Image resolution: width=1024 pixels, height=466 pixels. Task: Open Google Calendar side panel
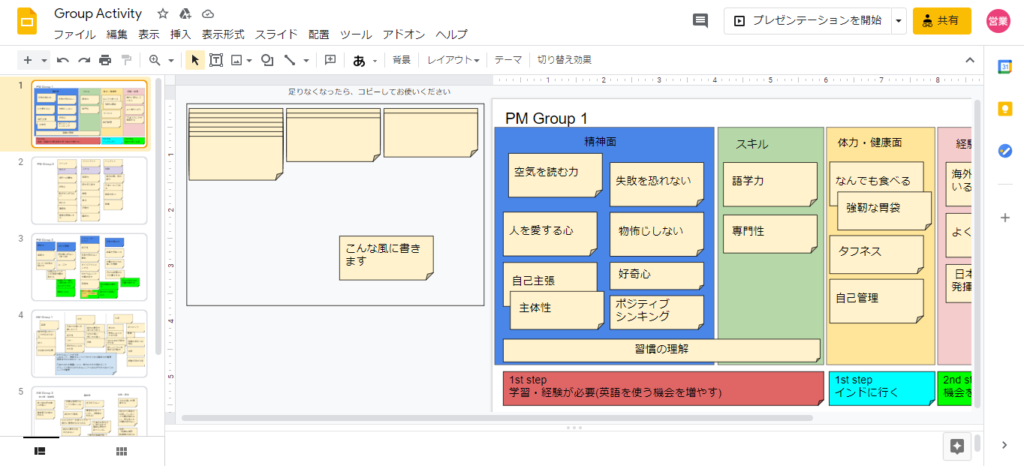click(x=1004, y=66)
